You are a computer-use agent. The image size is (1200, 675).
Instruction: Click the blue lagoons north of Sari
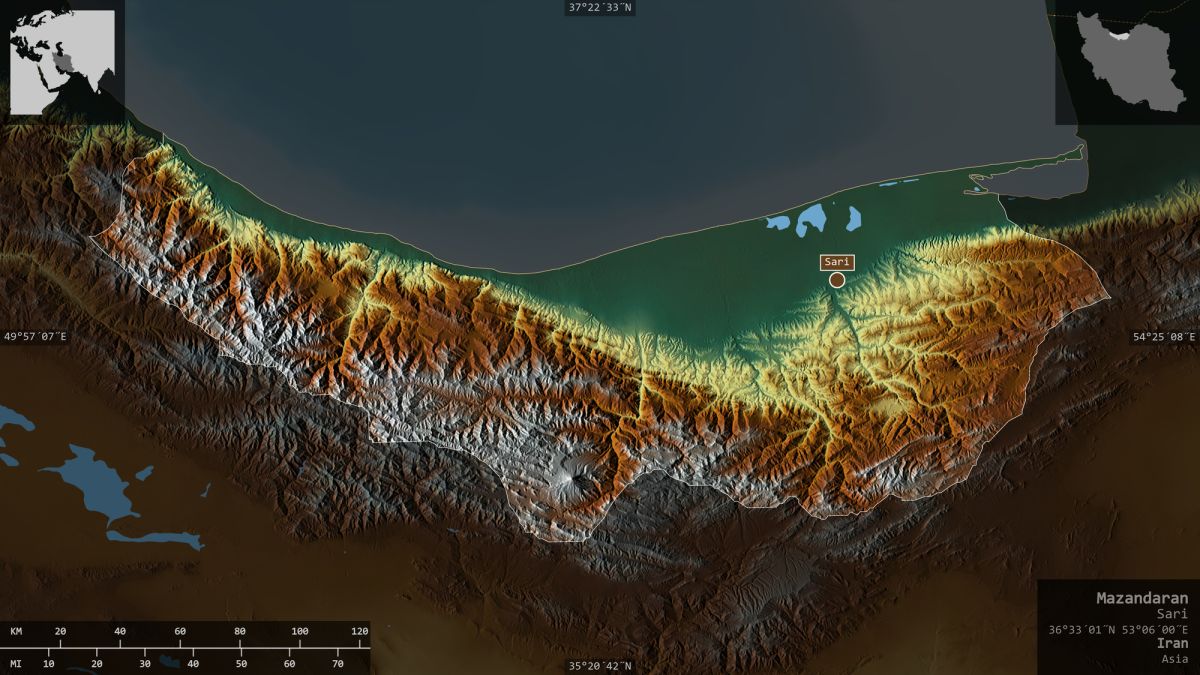pos(812,220)
